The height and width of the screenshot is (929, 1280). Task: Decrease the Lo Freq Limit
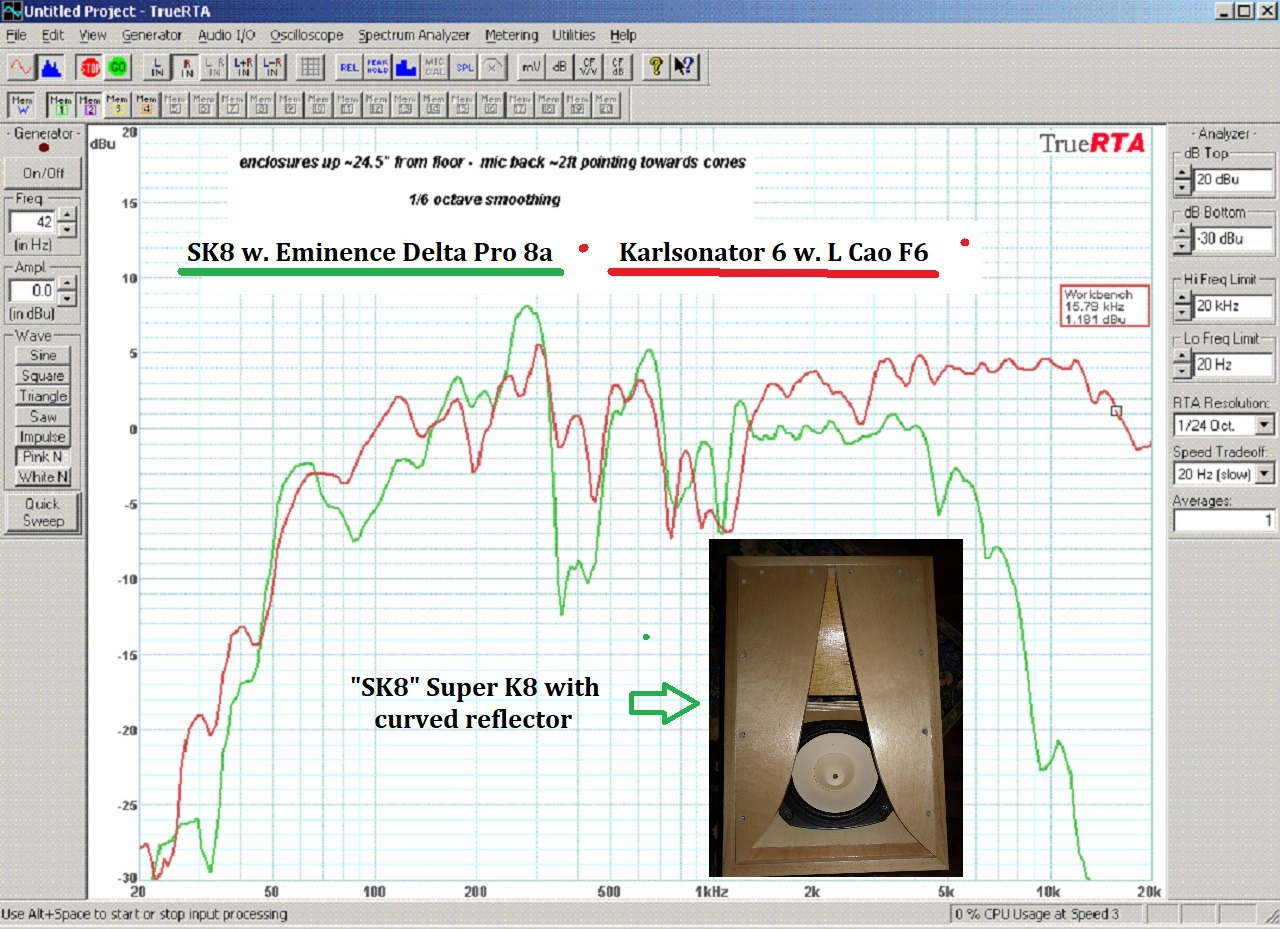(x=1183, y=371)
